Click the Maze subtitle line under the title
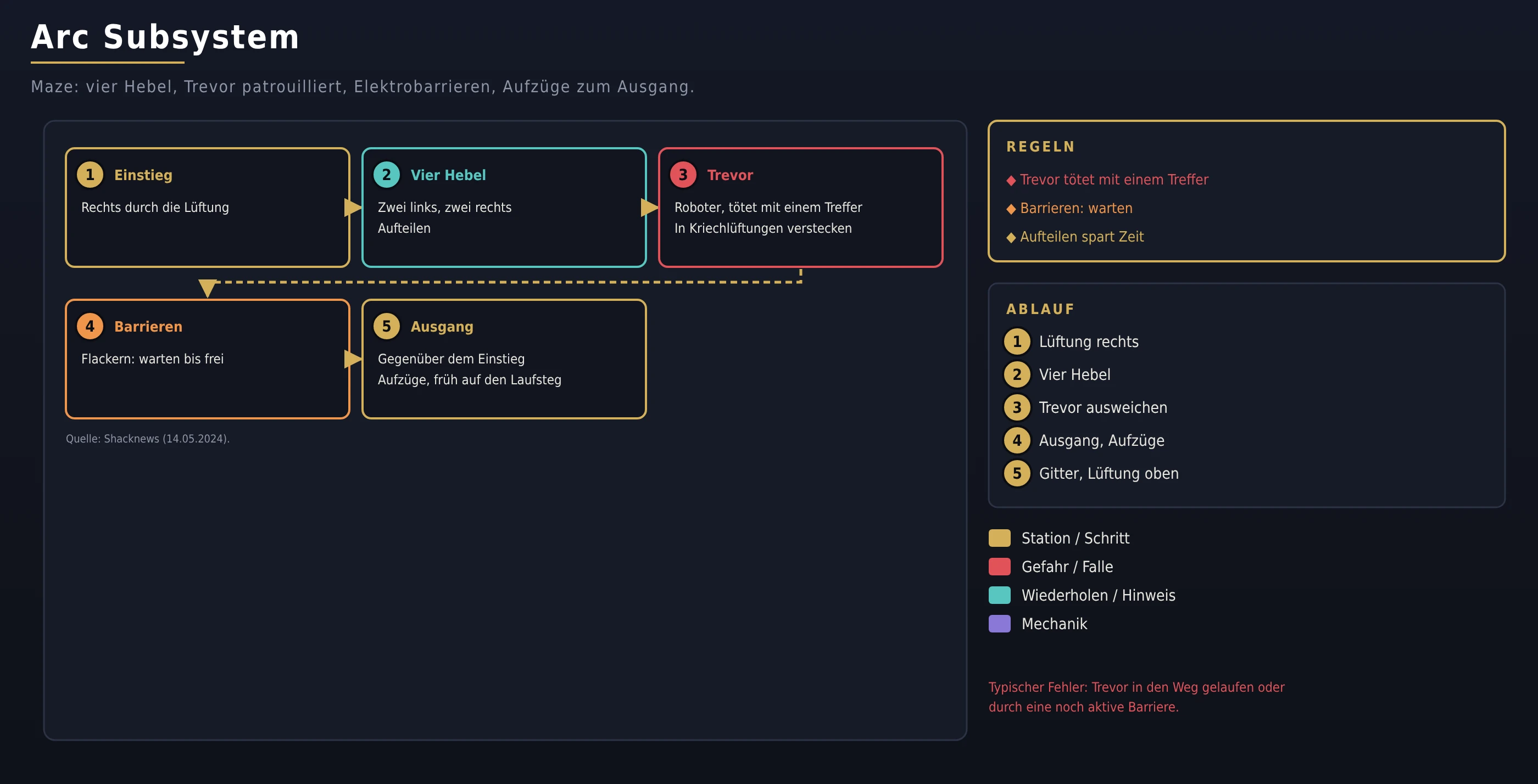Image resolution: width=1538 pixels, height=784 pixels. [363, 87]
